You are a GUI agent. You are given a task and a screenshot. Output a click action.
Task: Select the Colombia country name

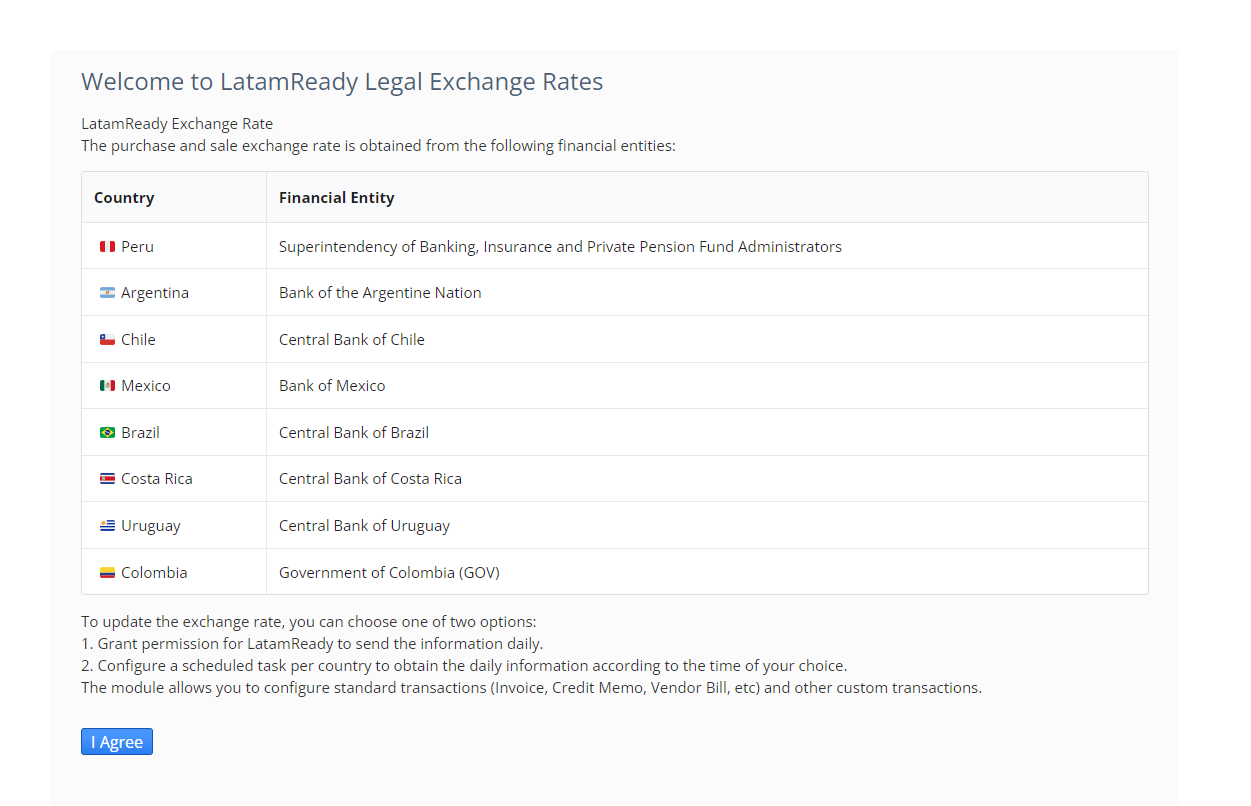pos(154,572)
